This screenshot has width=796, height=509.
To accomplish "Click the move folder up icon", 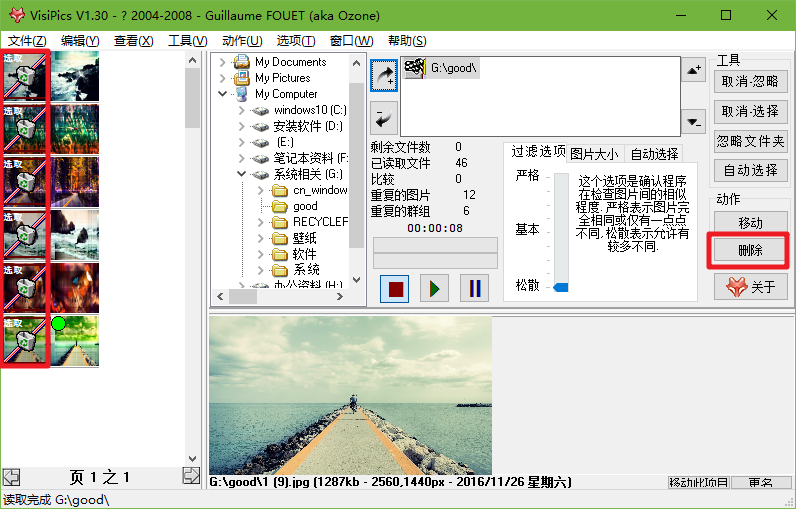I will point(695,70).
